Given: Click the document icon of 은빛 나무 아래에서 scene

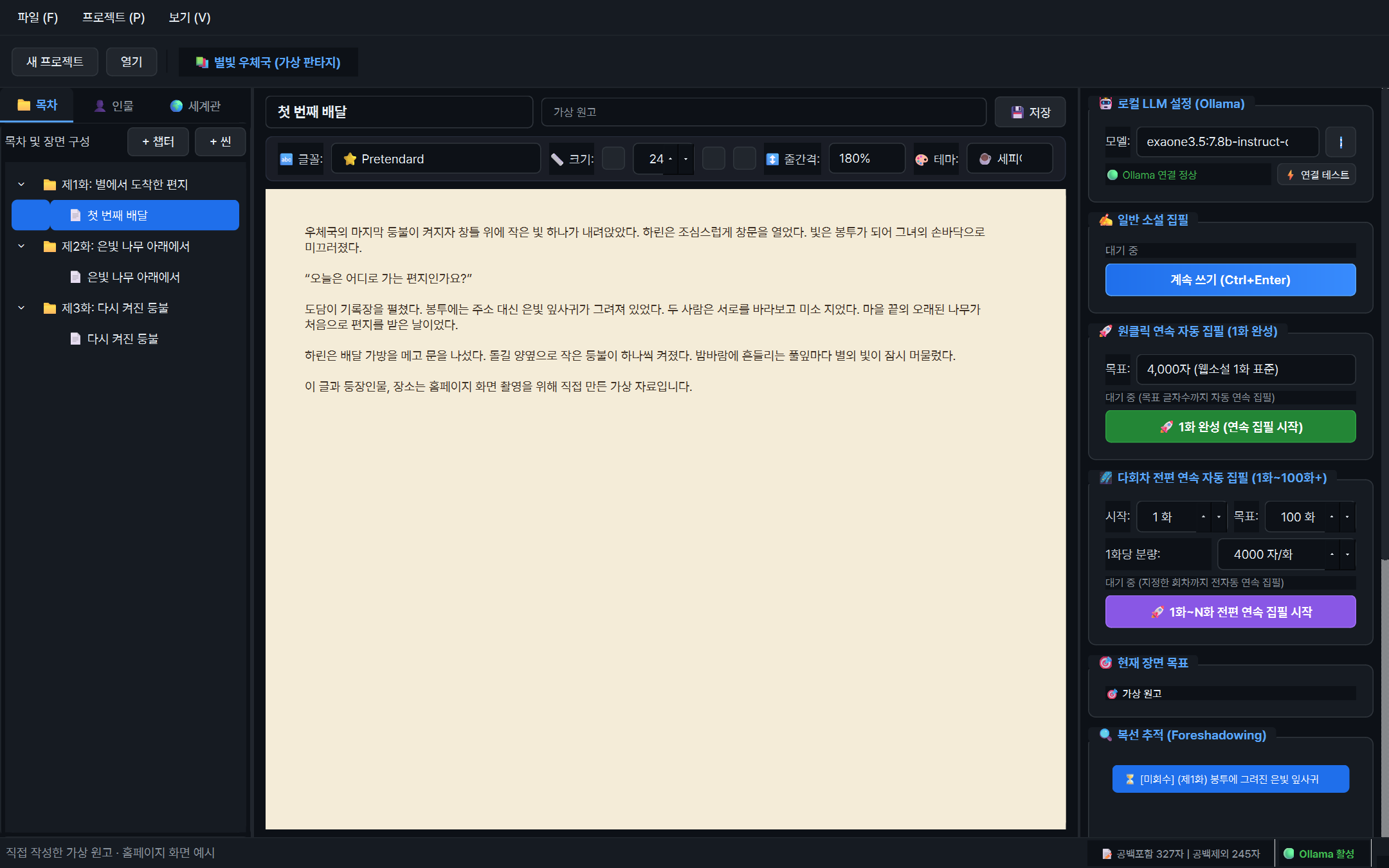Looking at the screenshot, I should tap(75, 277).
